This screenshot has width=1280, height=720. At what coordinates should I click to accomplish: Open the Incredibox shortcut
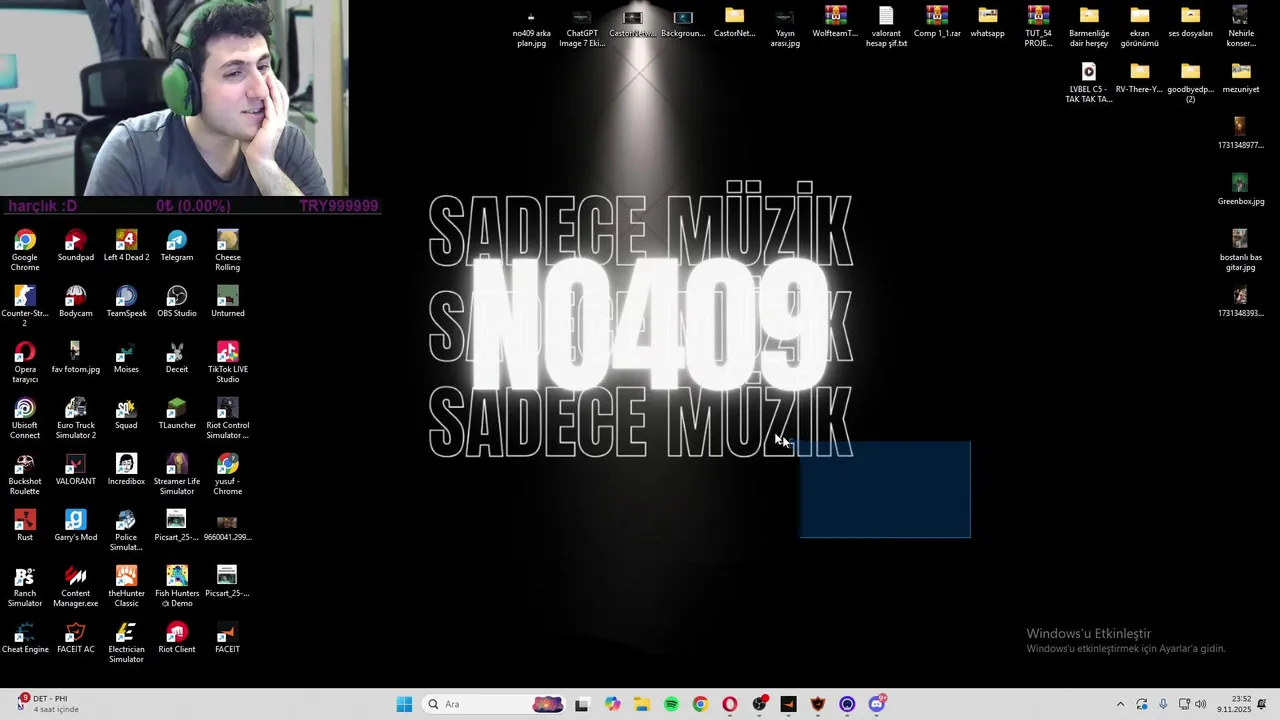point(126,470)
